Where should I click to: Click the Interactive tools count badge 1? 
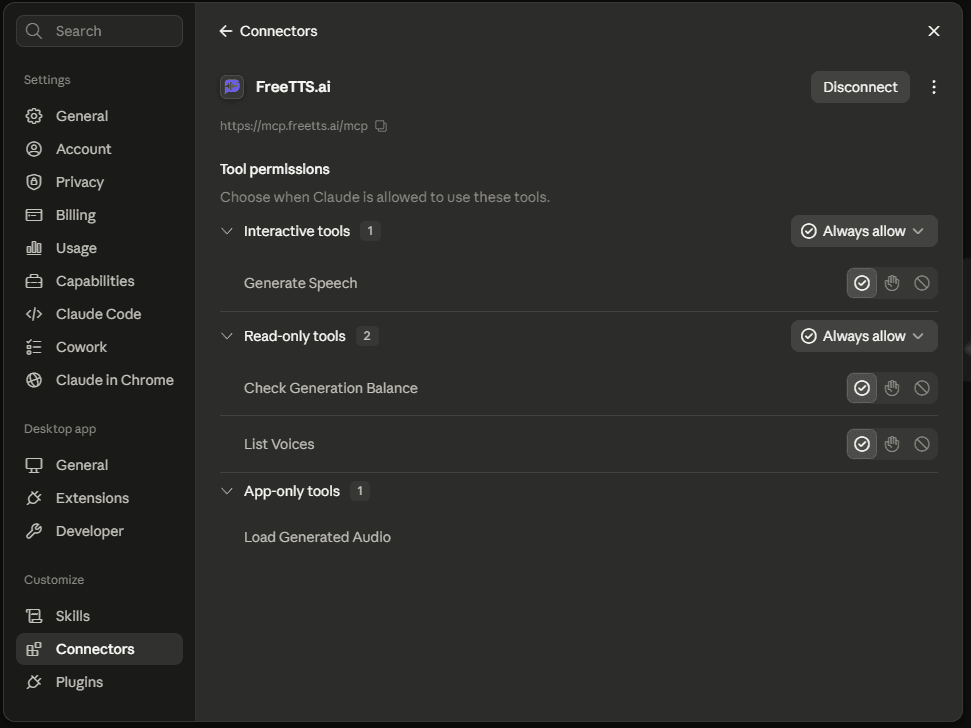pos(370,231)
